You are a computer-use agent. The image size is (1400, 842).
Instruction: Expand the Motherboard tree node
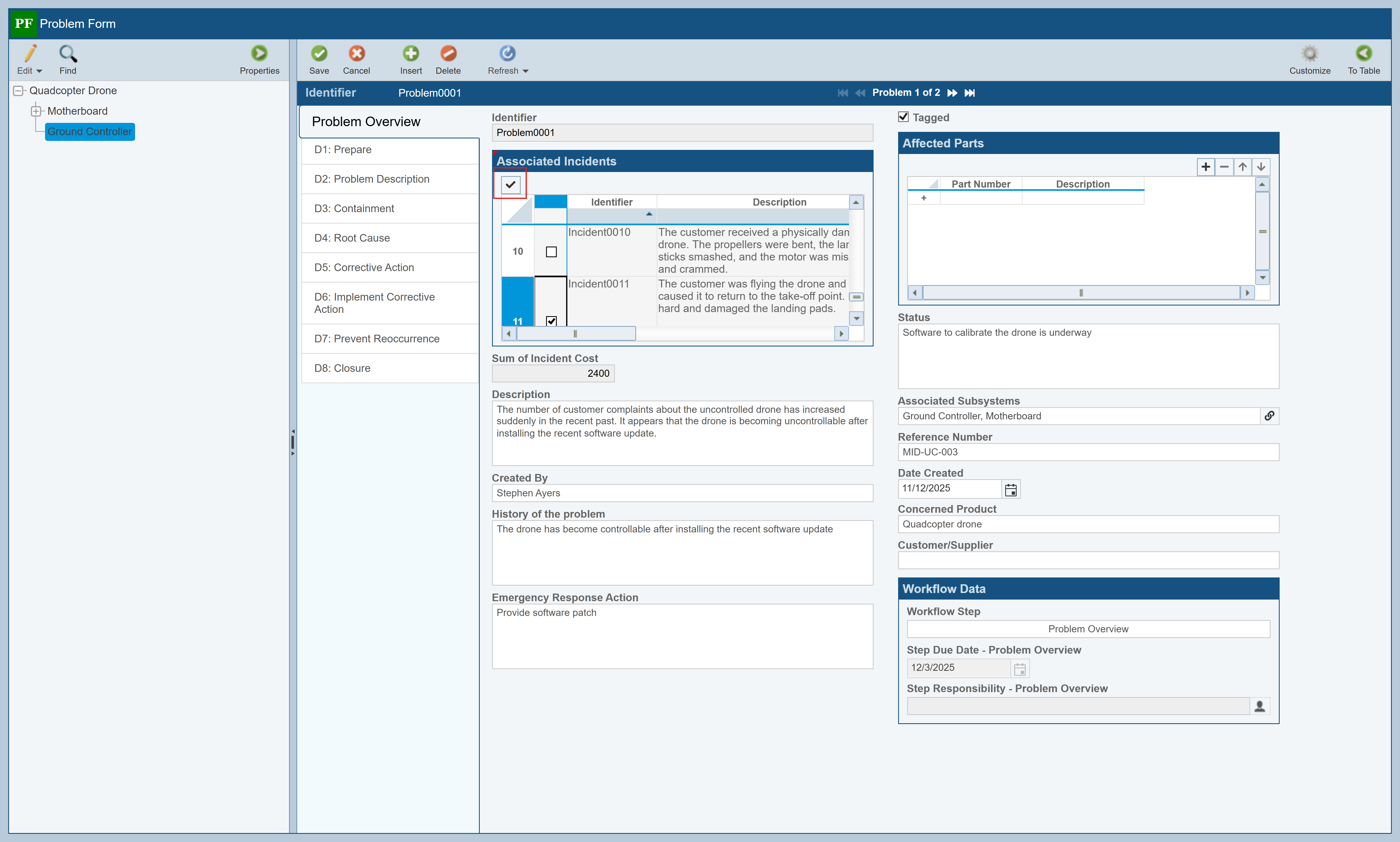tap(36, 111)
